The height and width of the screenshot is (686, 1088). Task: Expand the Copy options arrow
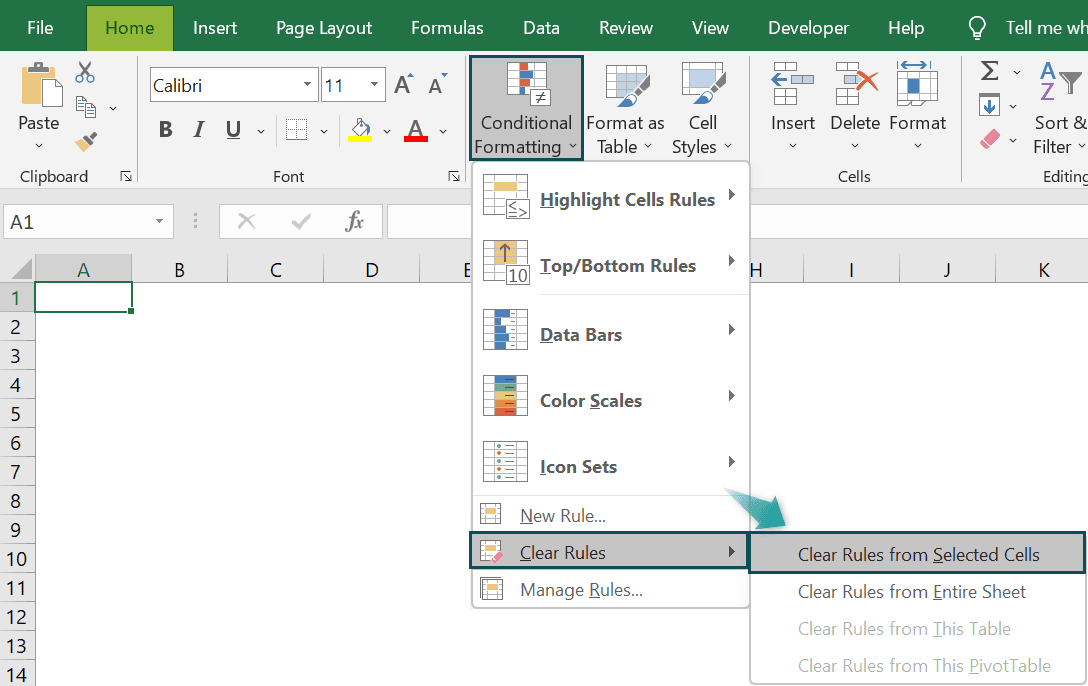tap(113, 109)
